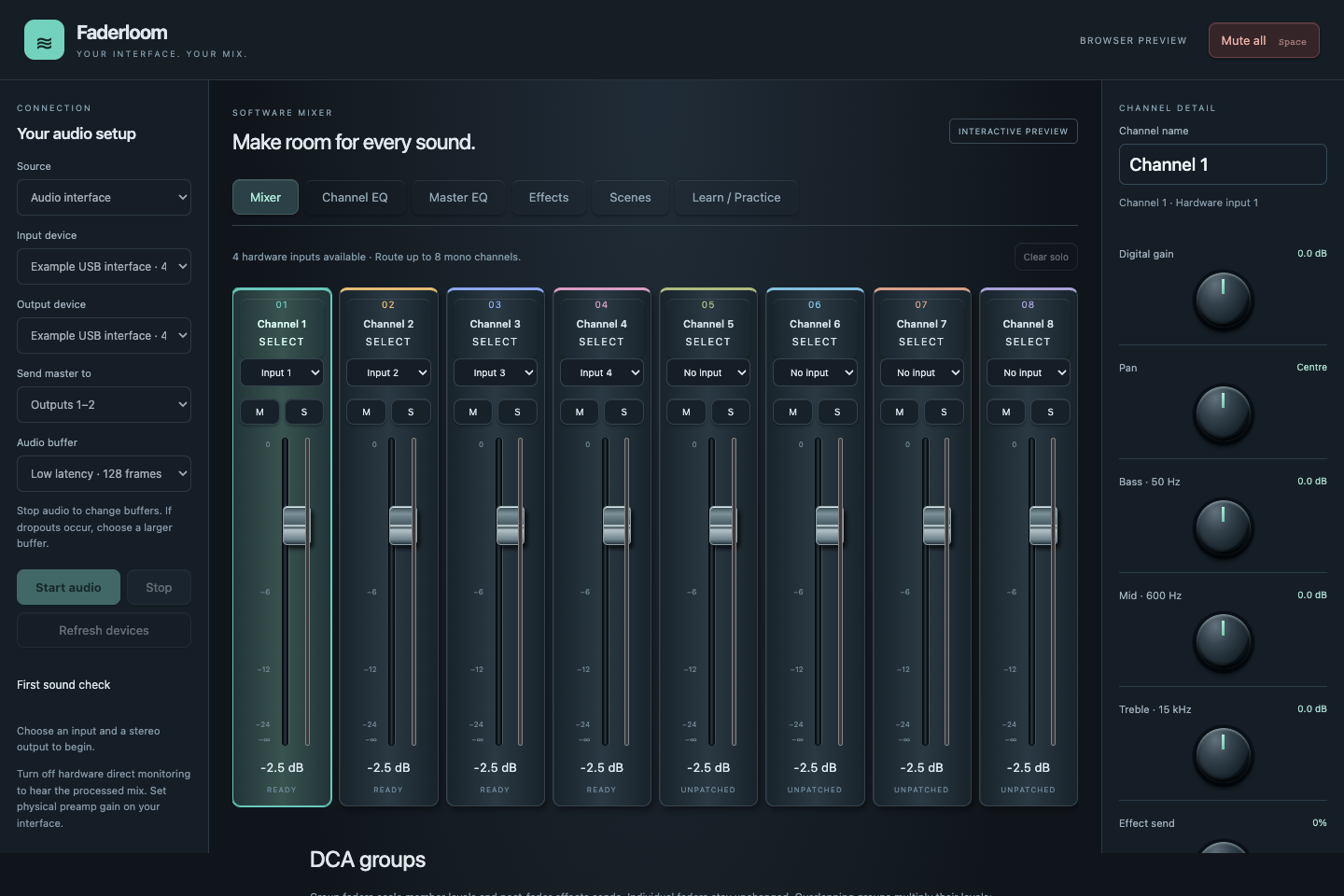
Task: Mute Channel 7 with M button
Action: (900, 412)
